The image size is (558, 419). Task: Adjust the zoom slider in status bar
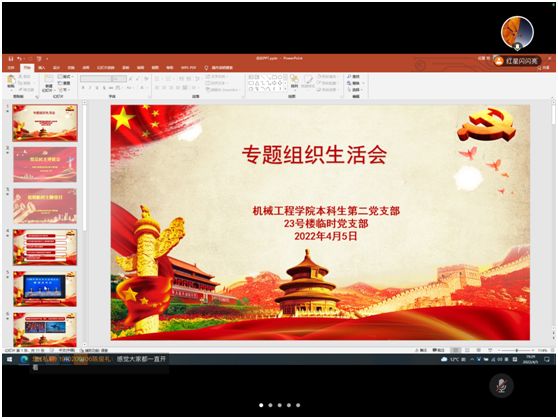point(516,350)
